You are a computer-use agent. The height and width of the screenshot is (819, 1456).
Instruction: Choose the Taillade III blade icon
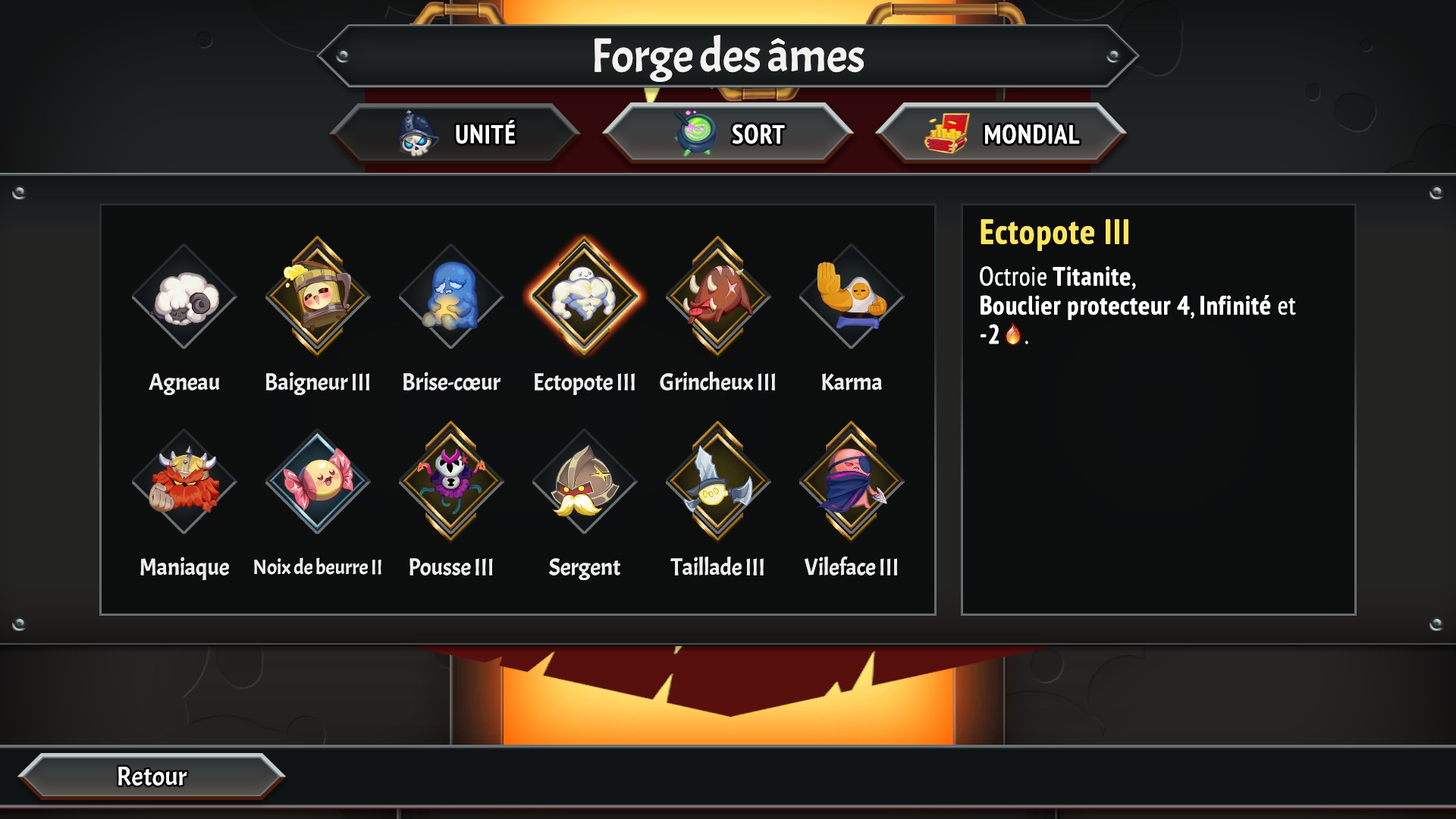click(718, 482)
